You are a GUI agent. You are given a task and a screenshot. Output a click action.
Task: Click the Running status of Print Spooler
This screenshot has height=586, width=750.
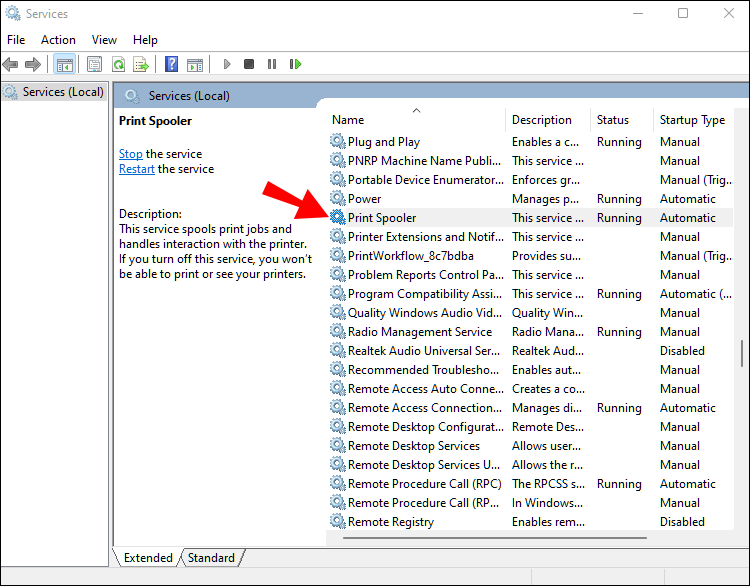click(619, 218)
